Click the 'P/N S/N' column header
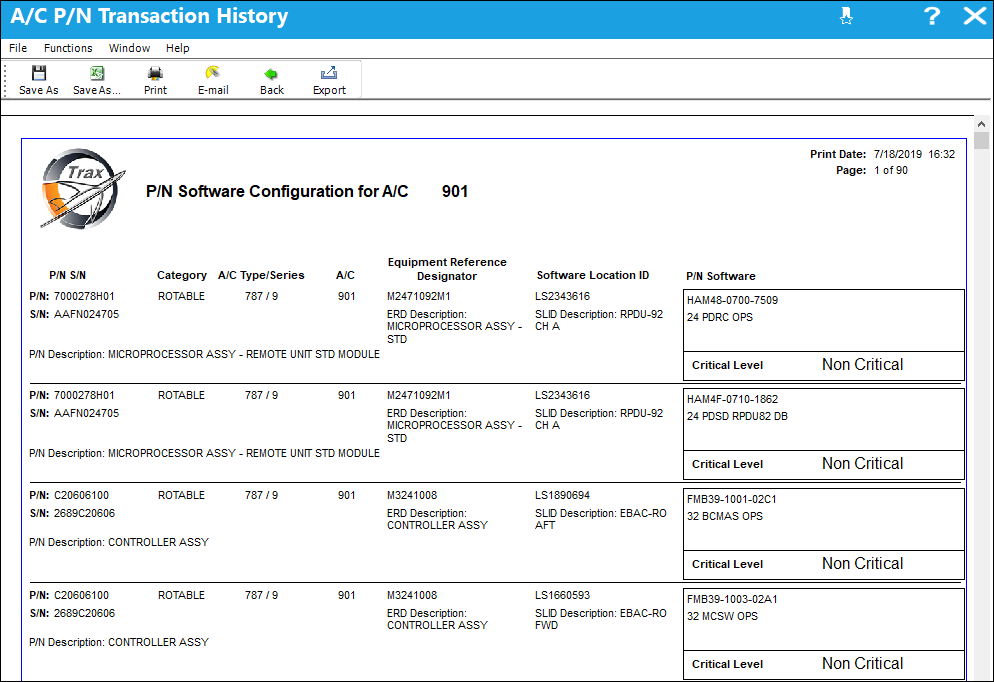This screenshot has width=994, height=682. (x=67, y=275)
